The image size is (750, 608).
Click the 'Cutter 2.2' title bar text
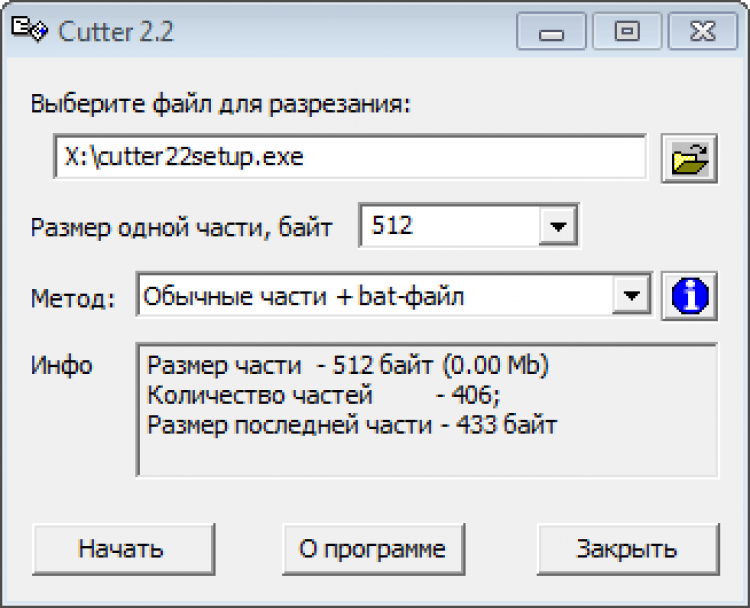coord(116,32)
